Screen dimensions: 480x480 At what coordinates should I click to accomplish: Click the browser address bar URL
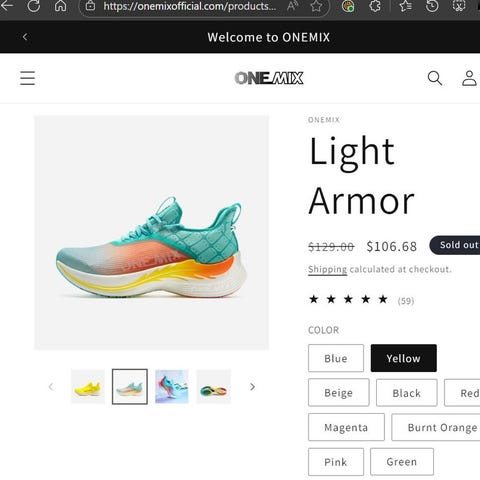(x=190, y=6)
